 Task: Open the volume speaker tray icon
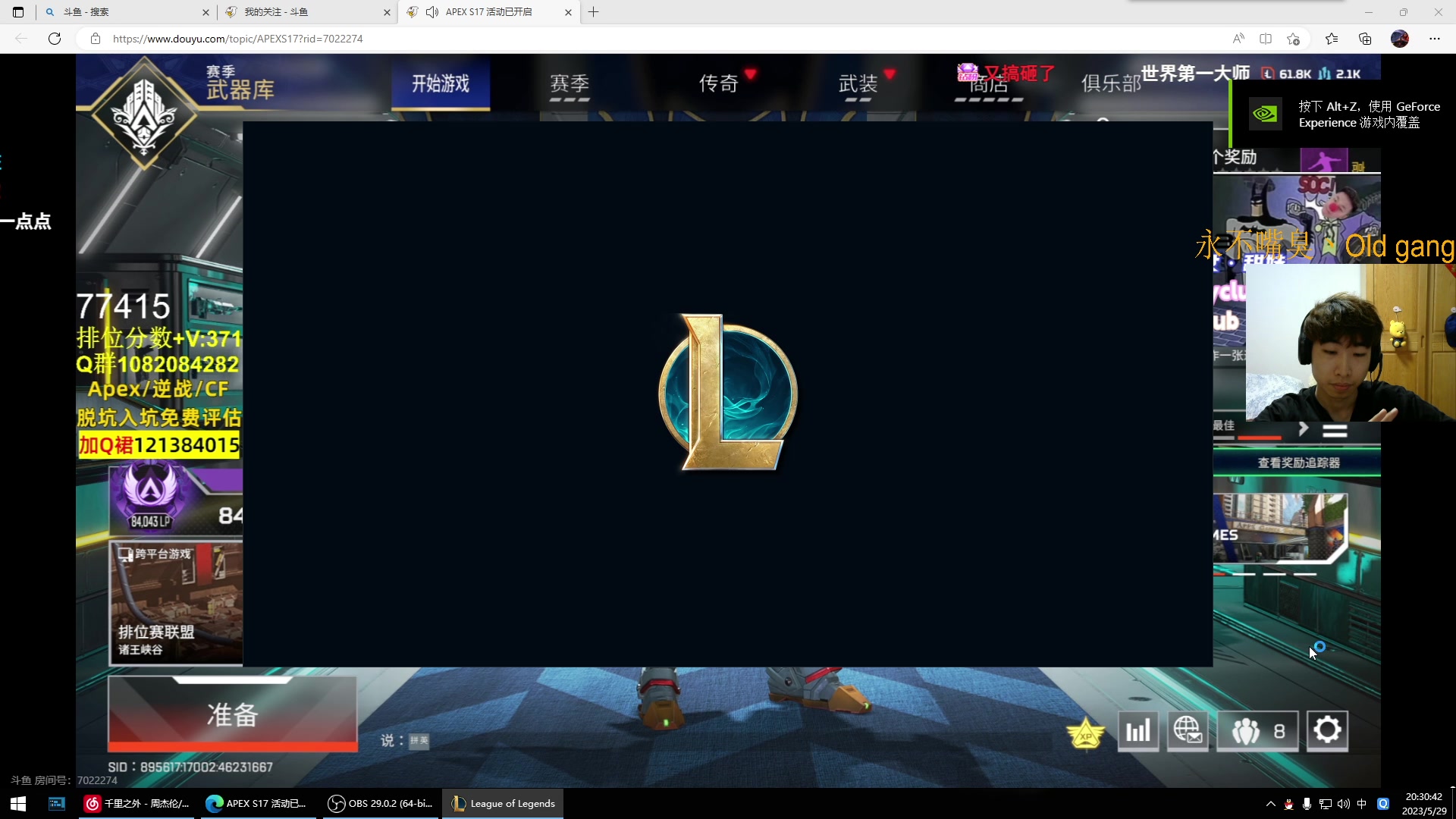pyautogui.click(x=1344, y=804)
